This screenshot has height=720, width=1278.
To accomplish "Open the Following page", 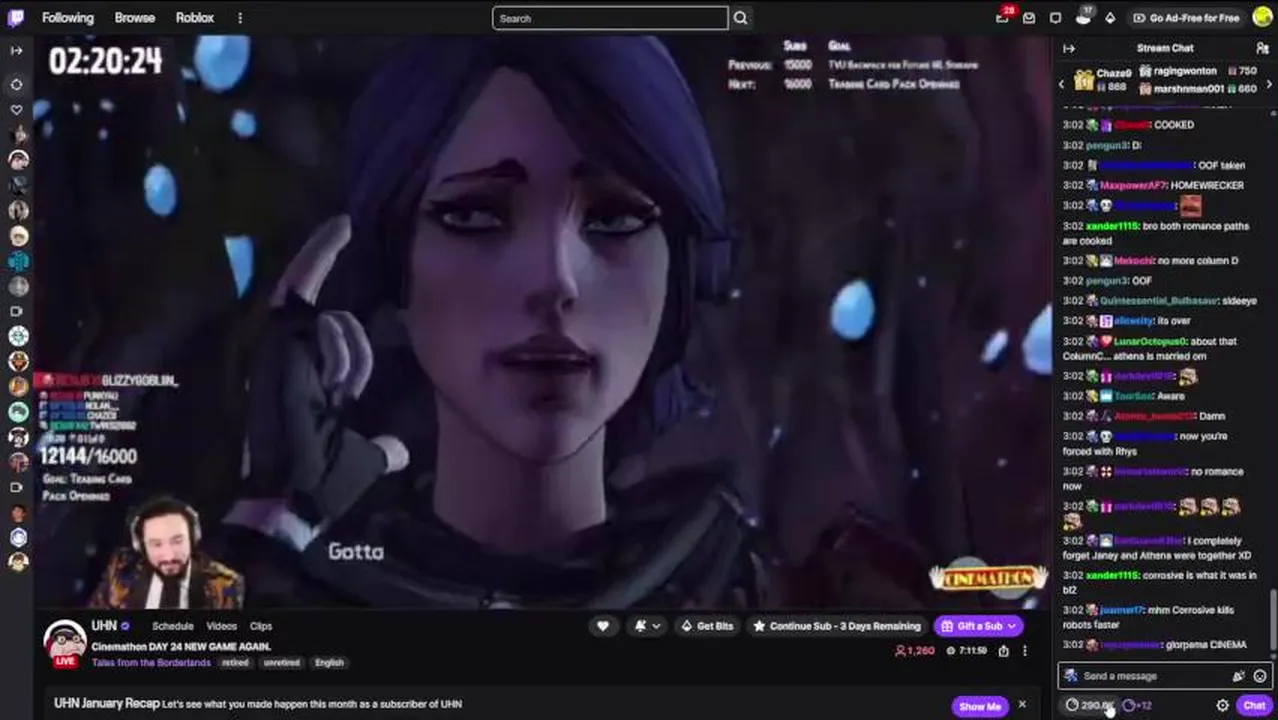I will tap(67, 18).
